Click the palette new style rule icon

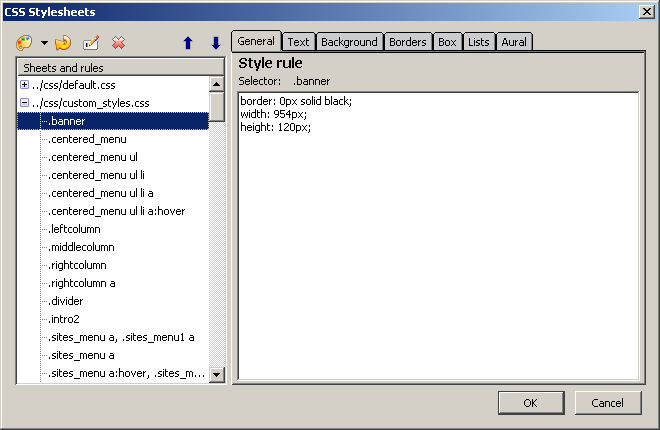(24, 42)
